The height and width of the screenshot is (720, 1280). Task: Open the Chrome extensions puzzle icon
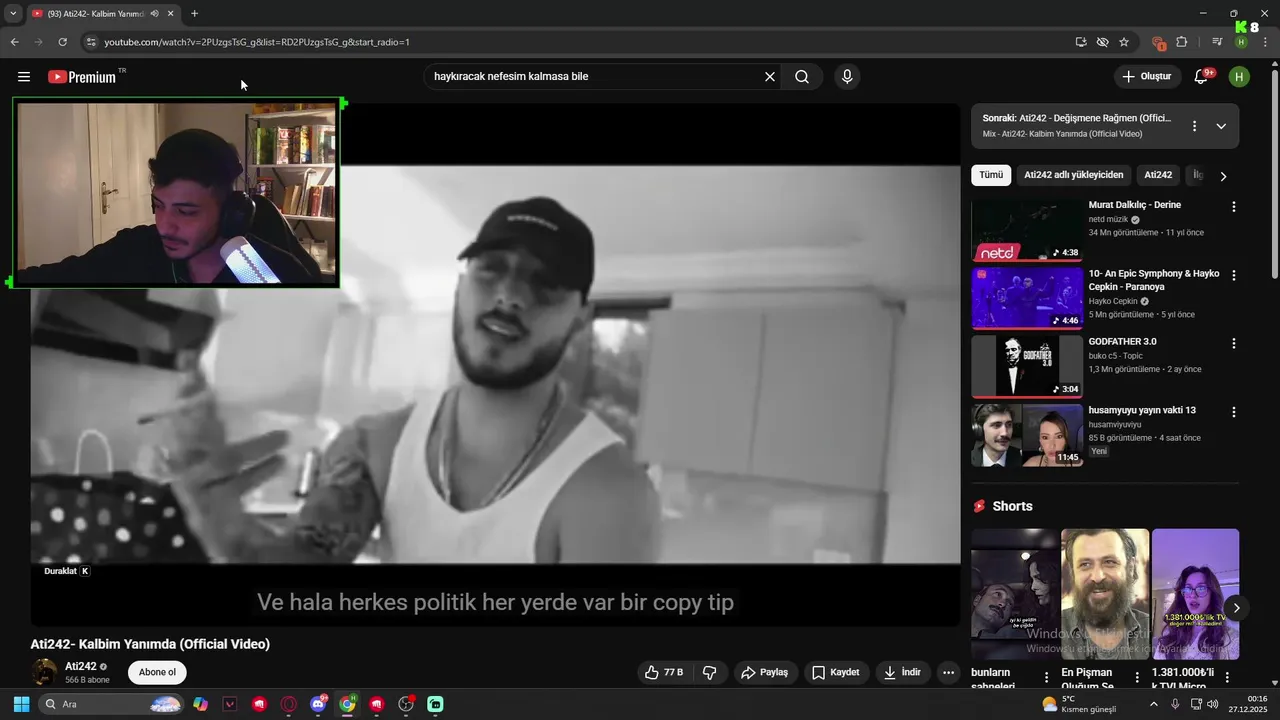point(1182,42)
